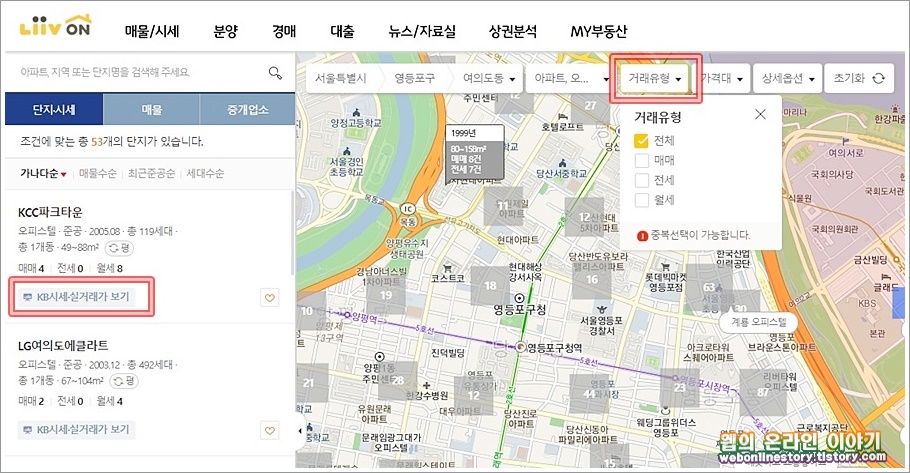Click map cluster marker 16
Image resolution: width=910 pixels, height=473 pixels.
tap(591, 280)
